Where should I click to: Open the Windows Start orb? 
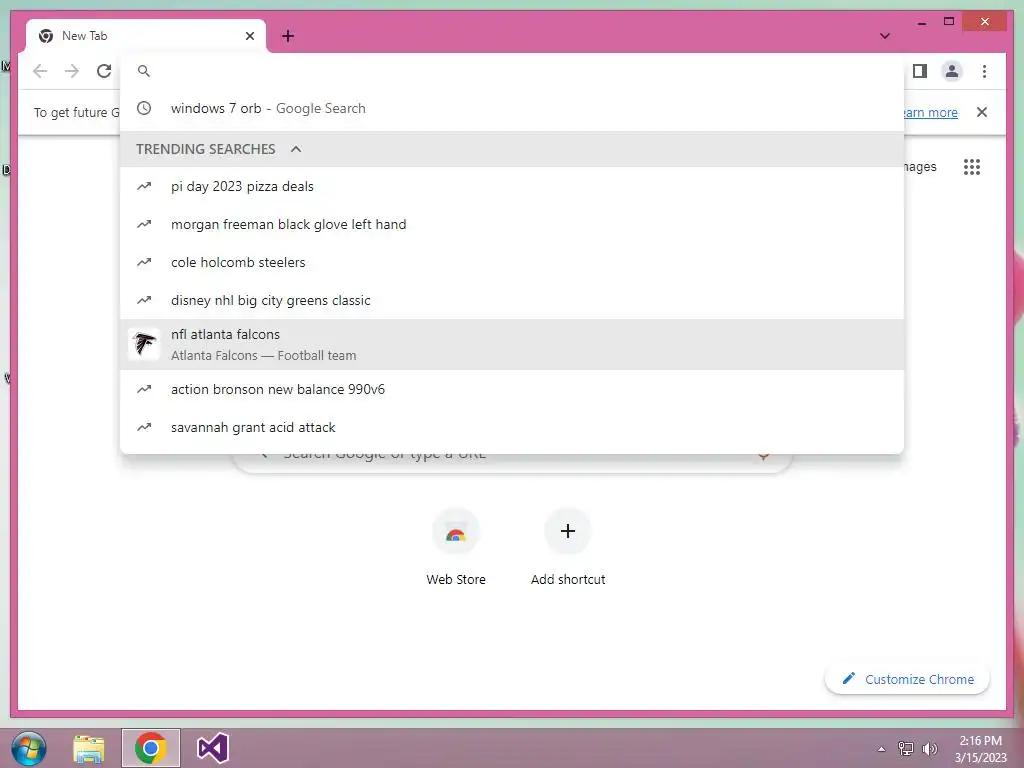pos(29,748)
